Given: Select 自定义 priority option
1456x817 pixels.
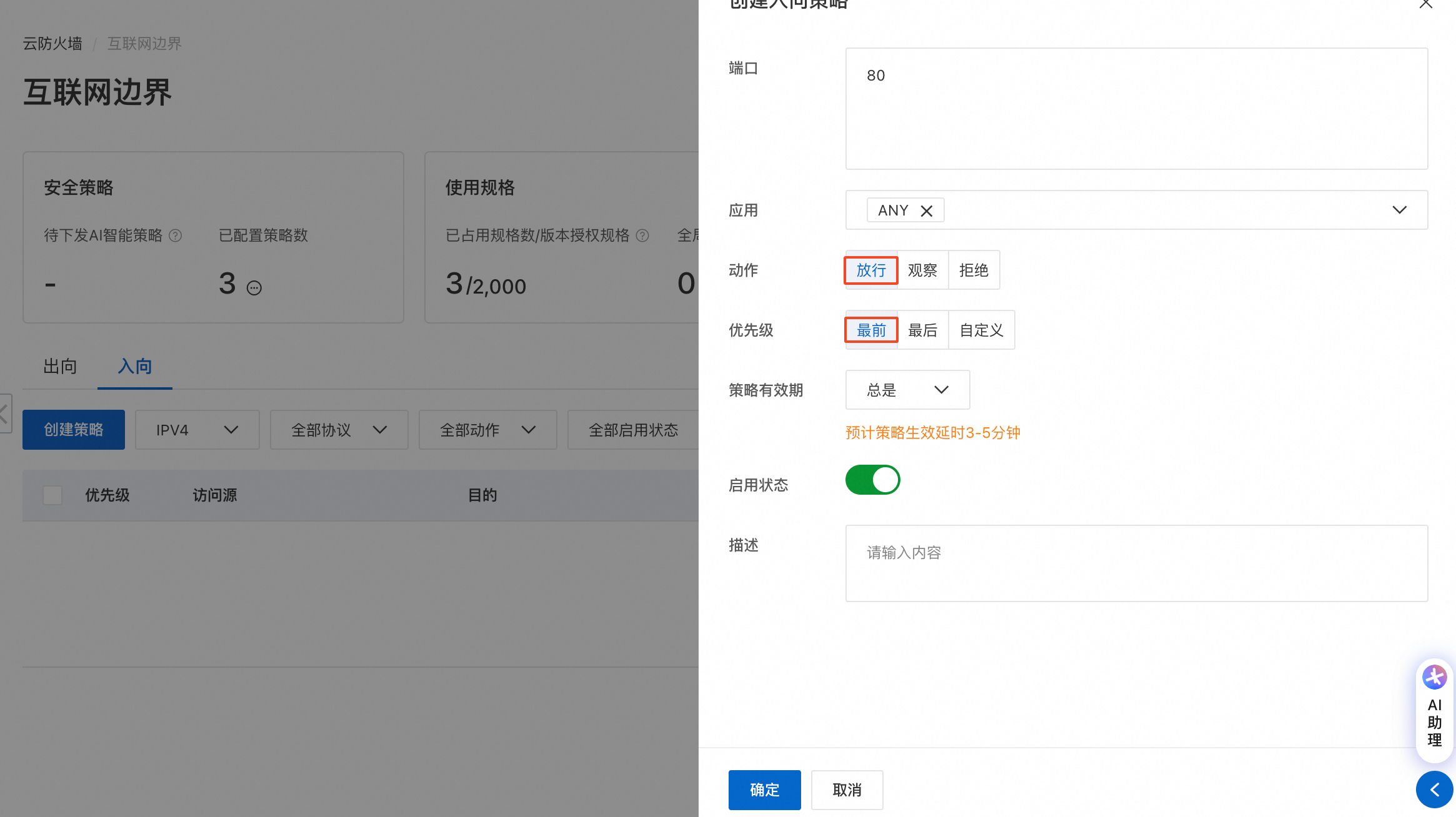Looking at the screenshot, I should click(x=981, y=330).
